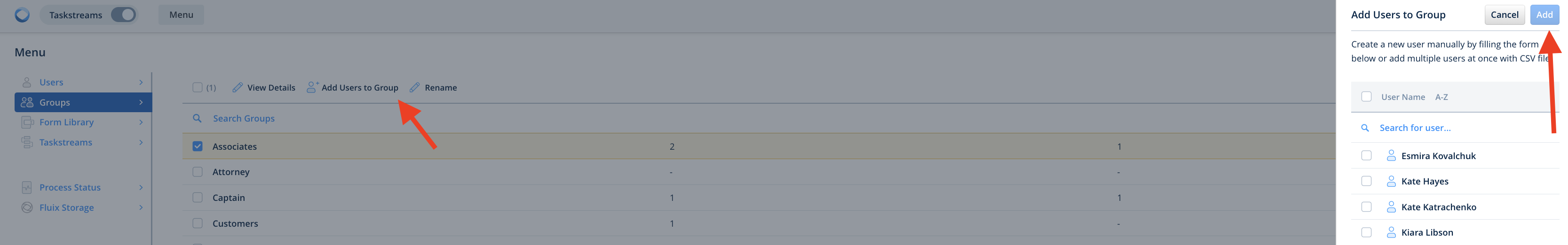This screenshot has height=245, width=1568.
Task: Open the A-Z sort dropdown
Action: pyautogui.click(x=1441, y=97)
